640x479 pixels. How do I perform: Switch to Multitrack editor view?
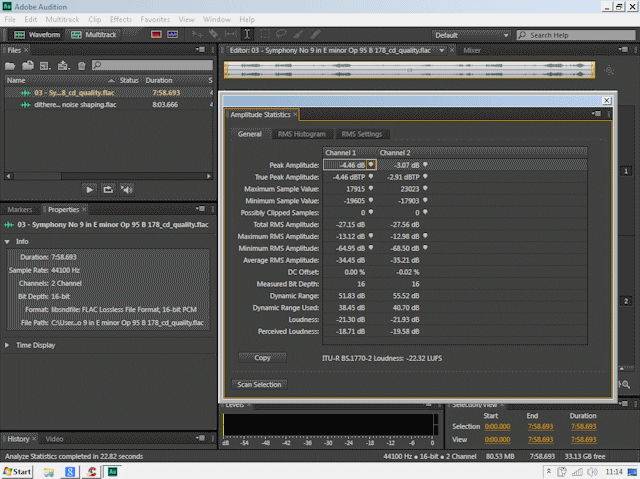coord(99,34)
